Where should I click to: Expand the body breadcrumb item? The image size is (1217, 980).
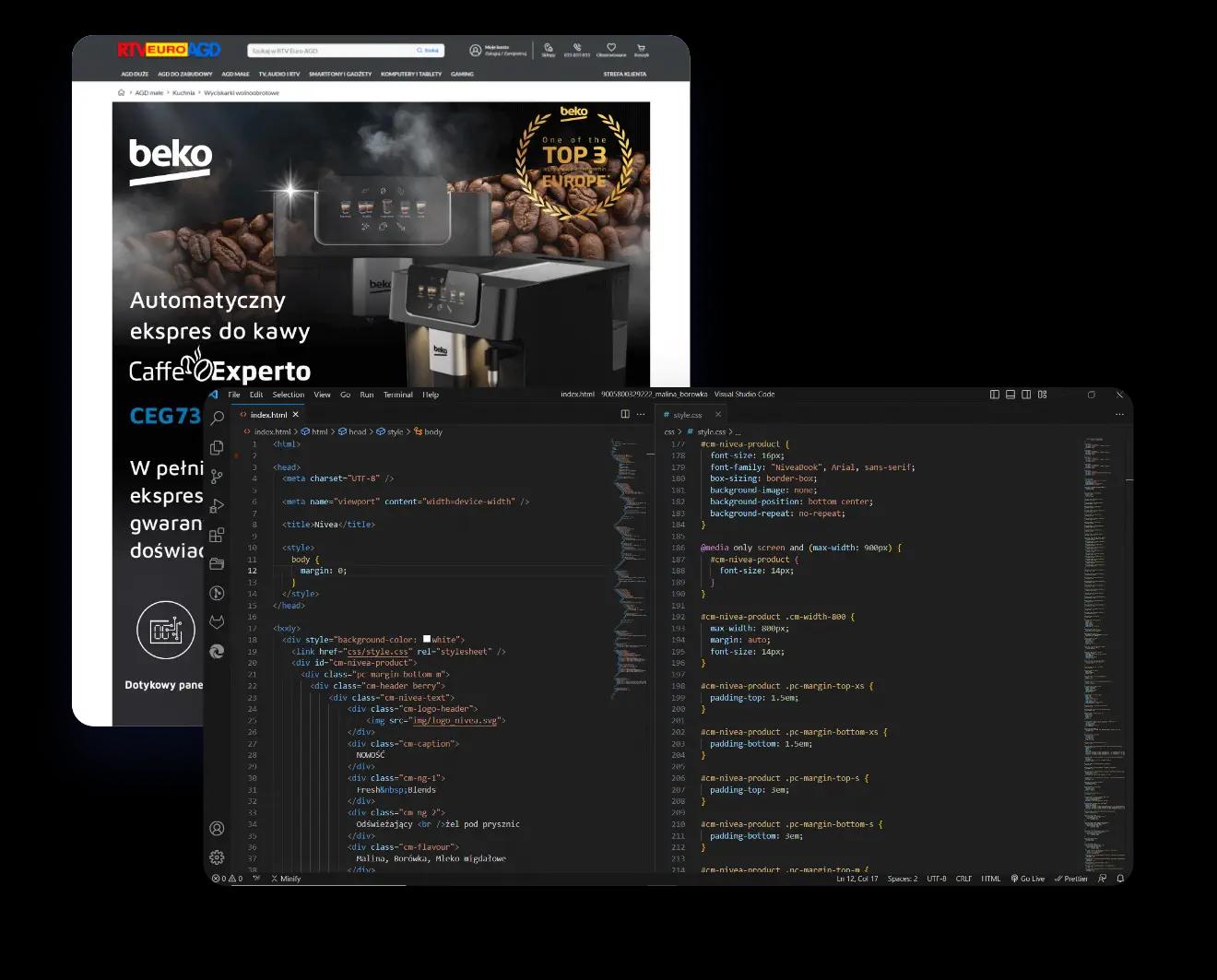click(x=432, y=431)
